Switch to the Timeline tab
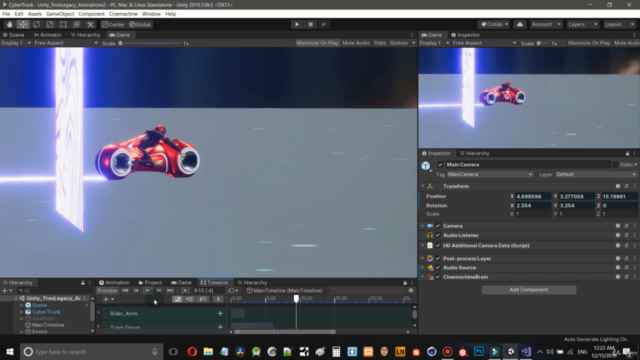The width and height of the screenshot is (640, 360). [214, 282]
